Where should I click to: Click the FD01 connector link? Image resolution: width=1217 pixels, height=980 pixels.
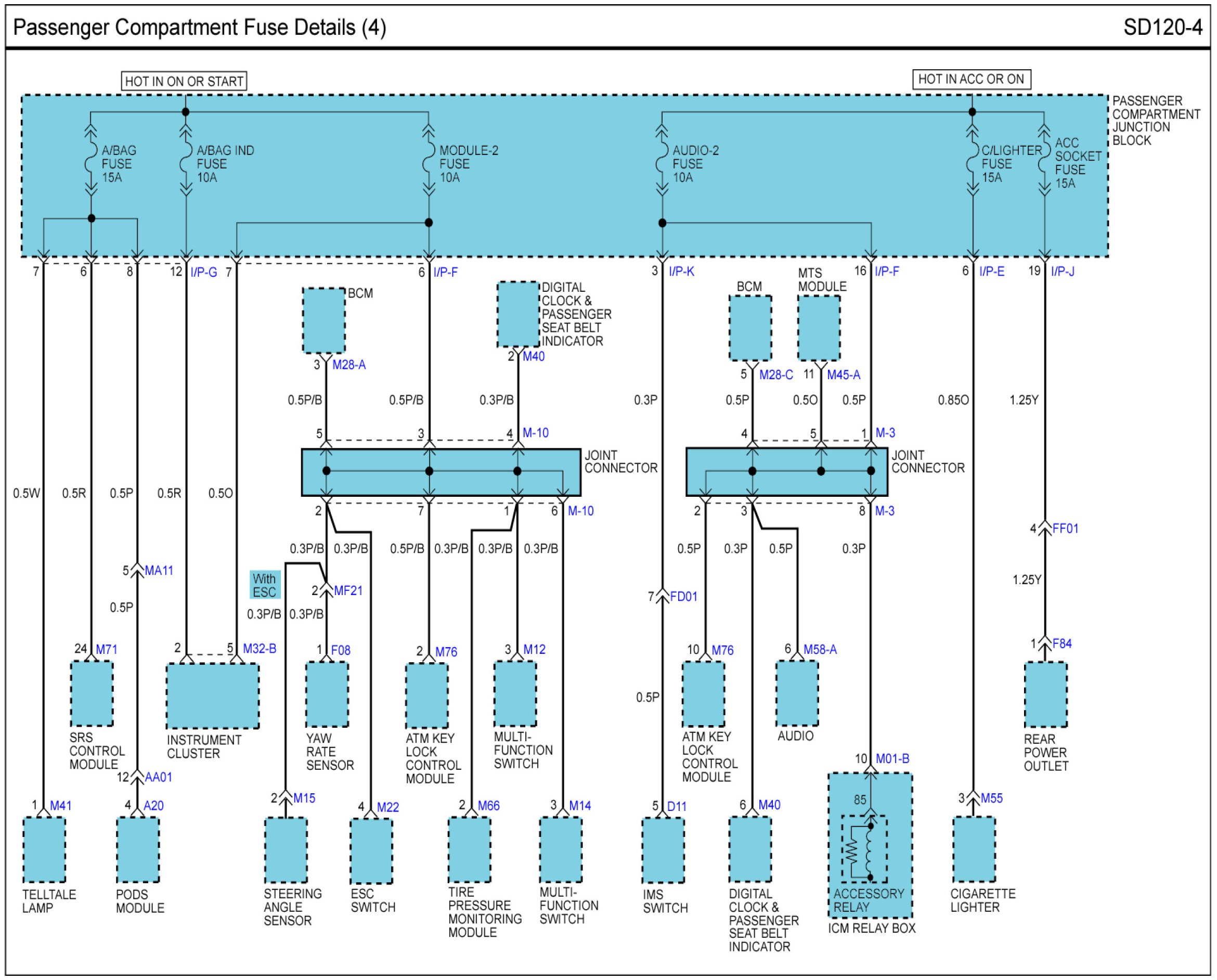coord(683,597)
